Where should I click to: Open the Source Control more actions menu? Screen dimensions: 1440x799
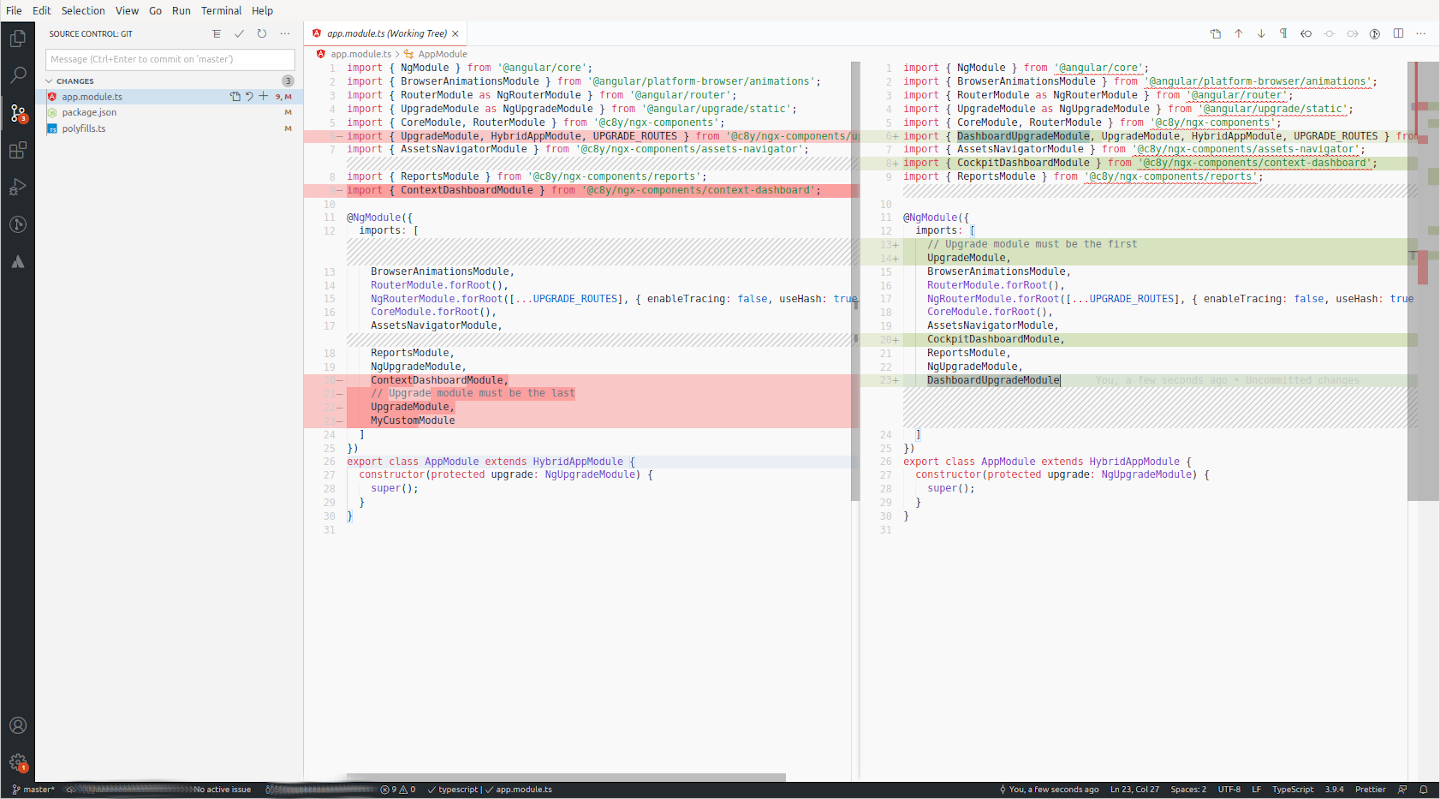click(x=285, y=33)
